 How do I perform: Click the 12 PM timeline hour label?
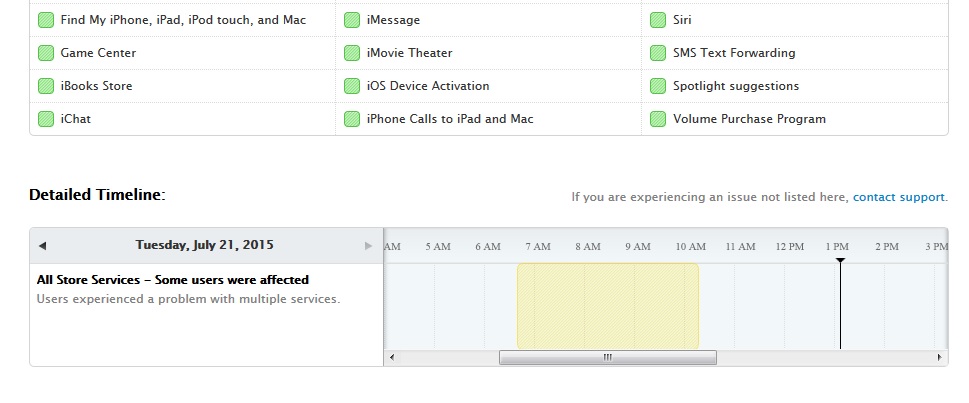point(790,247)
